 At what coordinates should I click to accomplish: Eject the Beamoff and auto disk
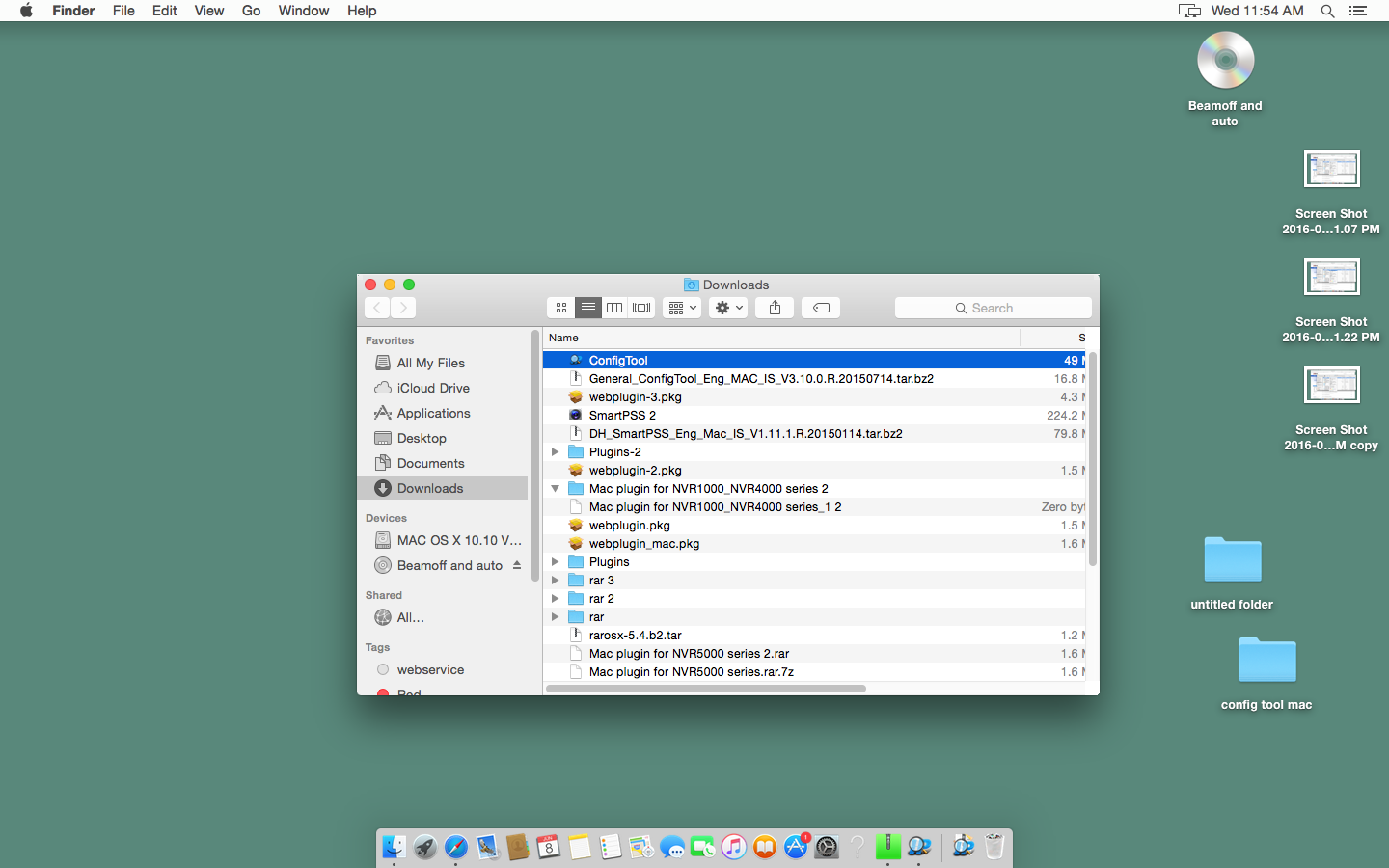[517, 565]
